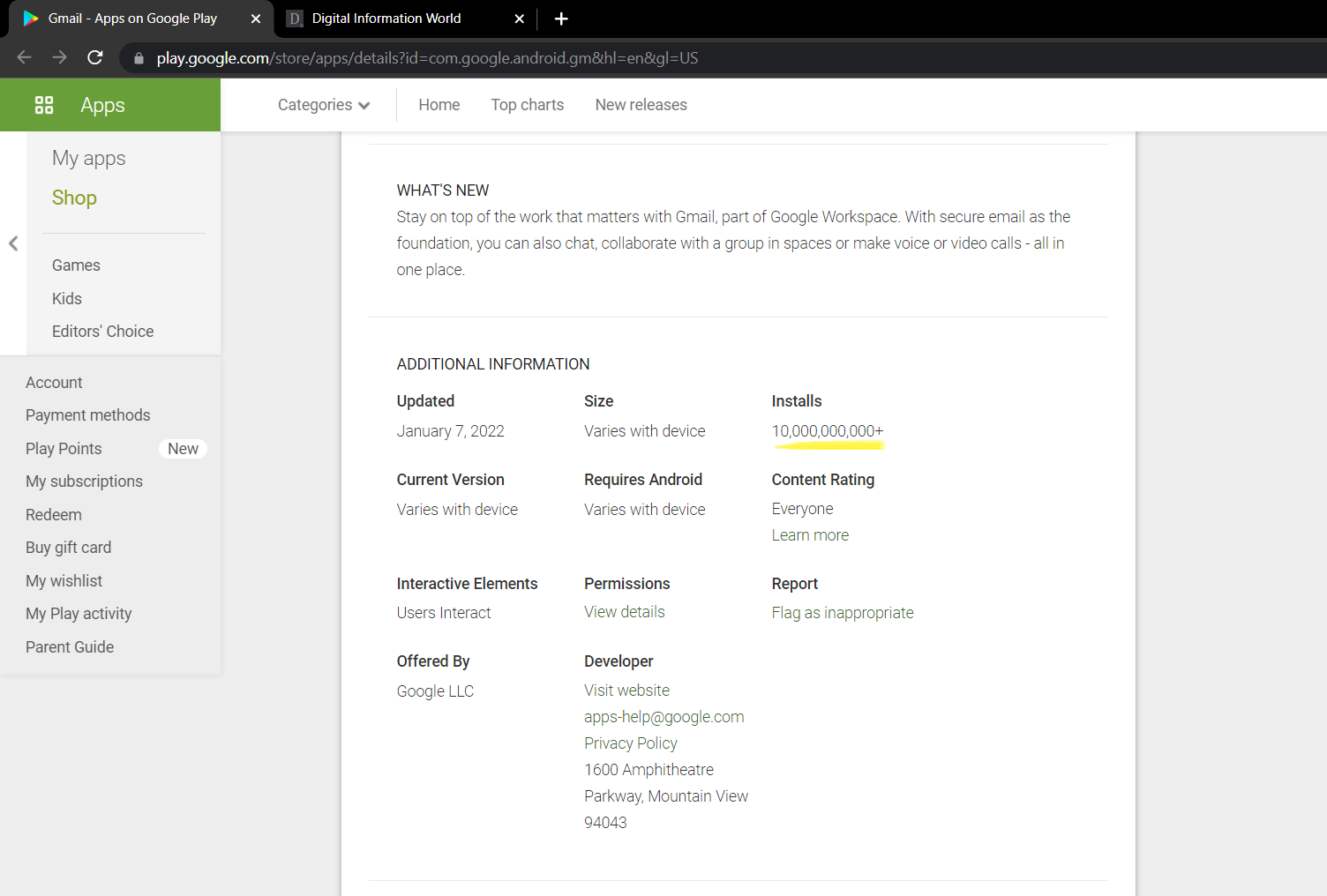Open the Home menu item

pos(439,105)
